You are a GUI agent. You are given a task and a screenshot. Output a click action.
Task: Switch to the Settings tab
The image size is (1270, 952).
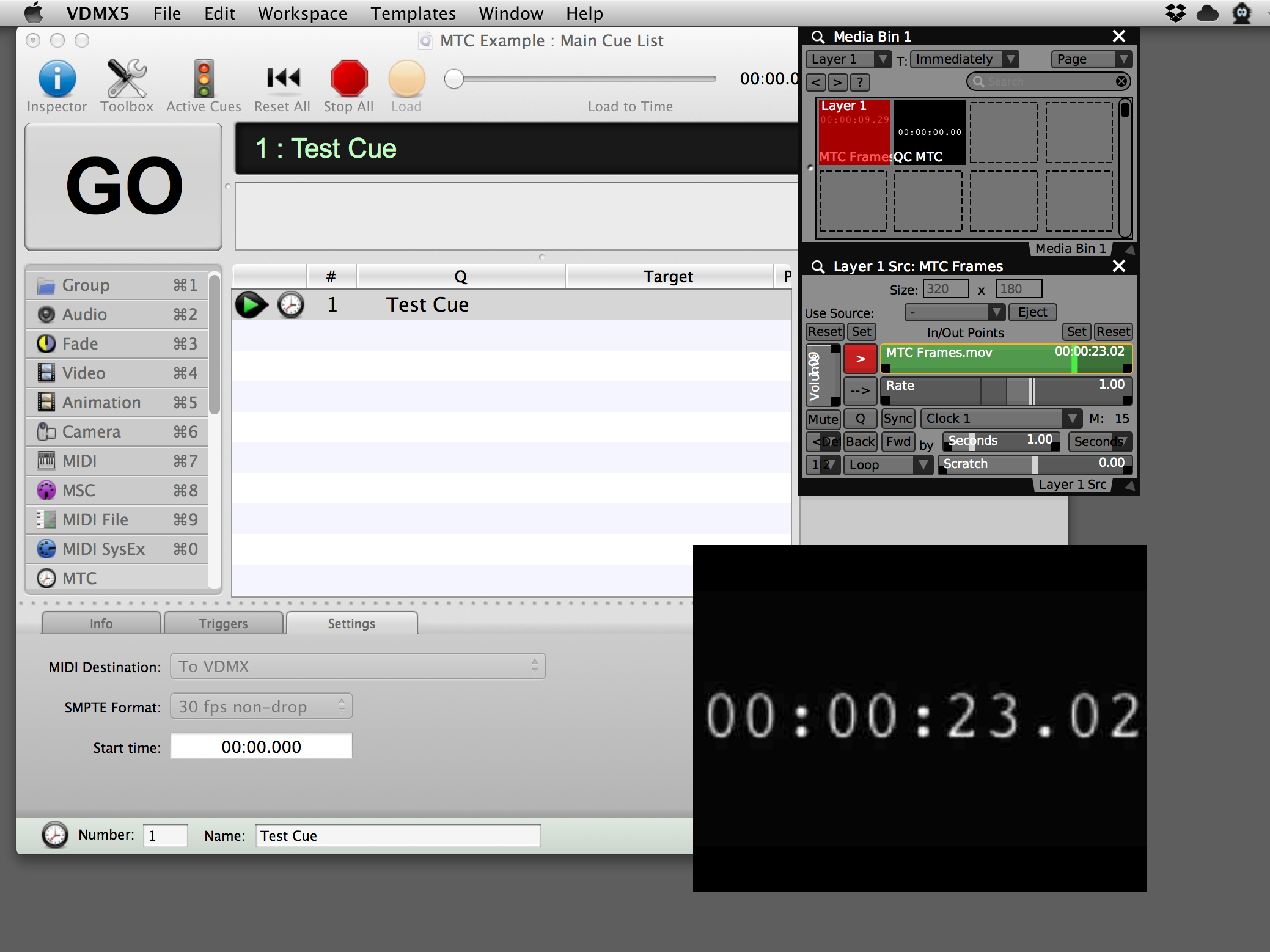(x=351, y=623)
